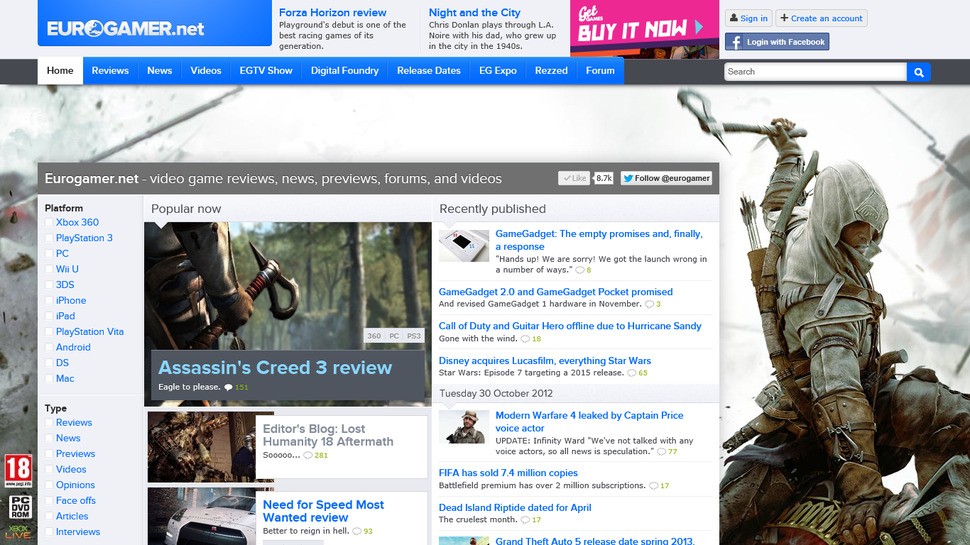Click the Facebook Like thumbs-up button
970x545 pixels.
coord(574,178)
